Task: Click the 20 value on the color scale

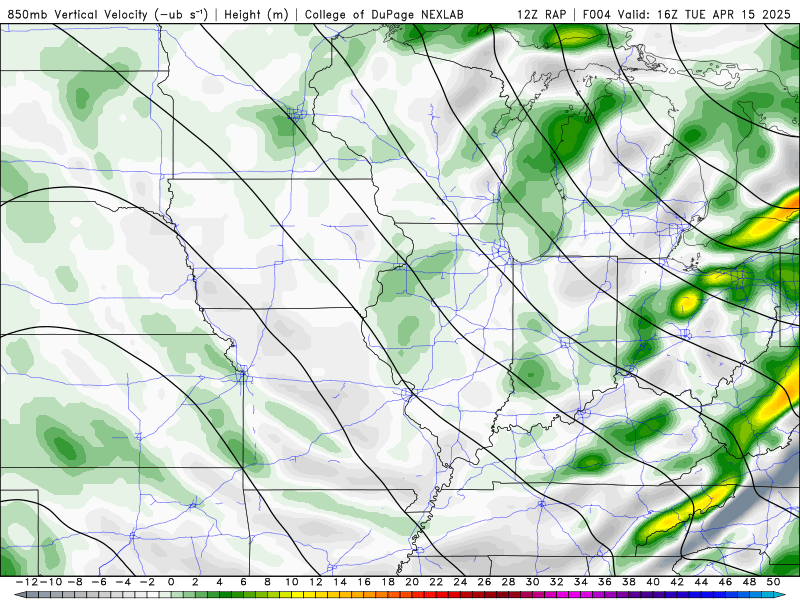Action: click(x=412, y=582)
